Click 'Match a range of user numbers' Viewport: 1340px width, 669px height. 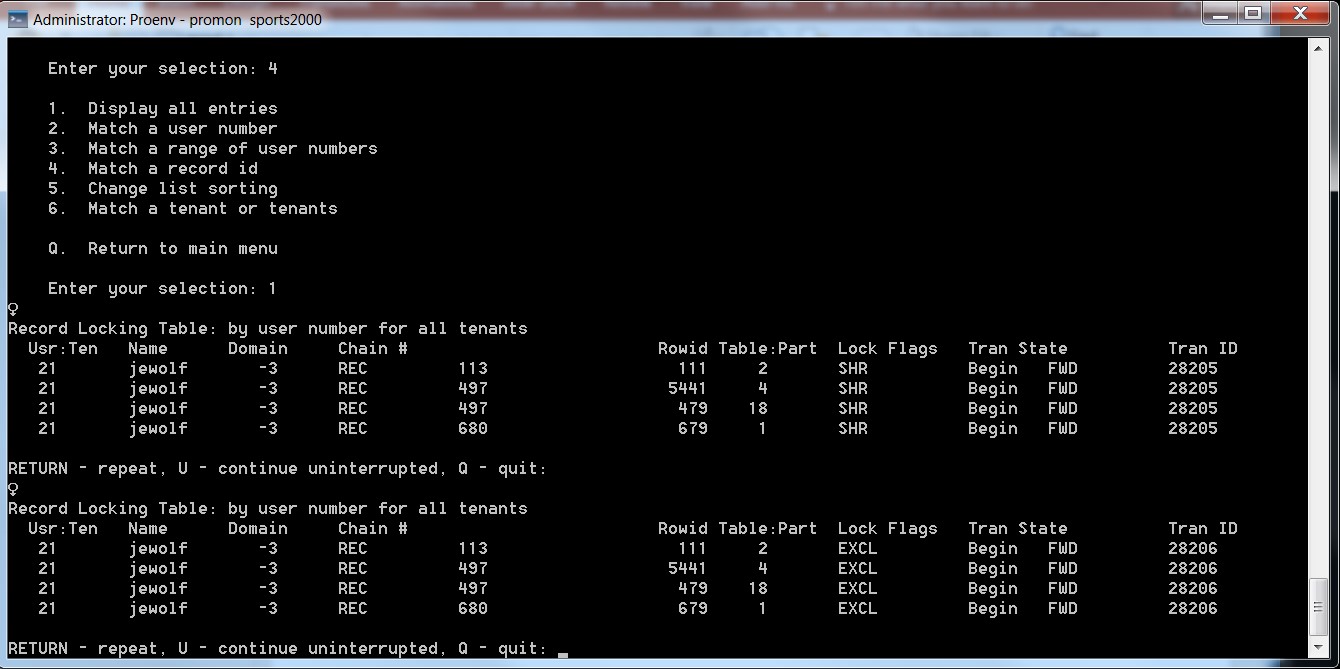point(213,148)
